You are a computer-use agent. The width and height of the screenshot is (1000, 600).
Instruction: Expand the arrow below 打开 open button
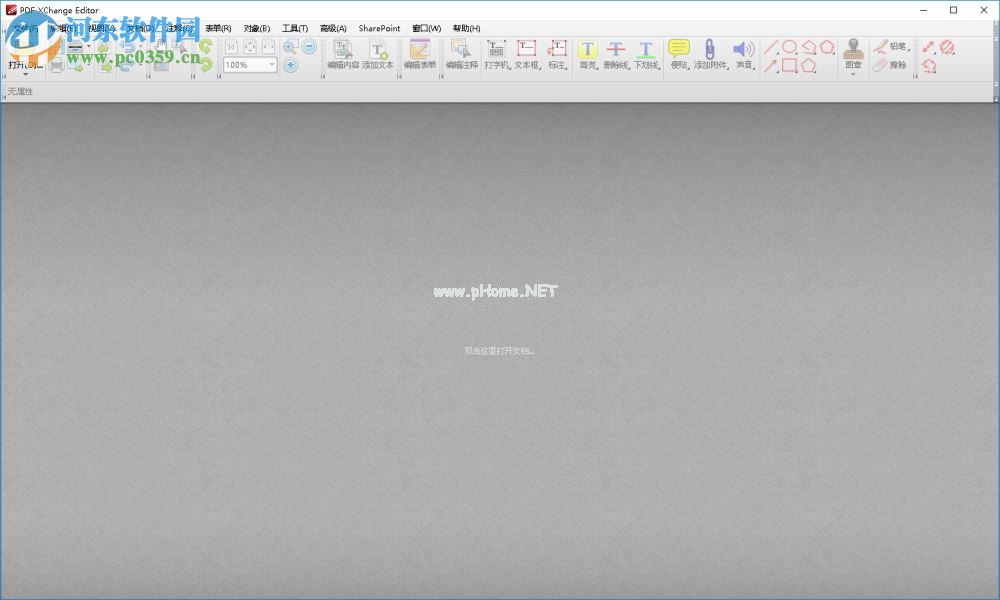click(x=26, y=74)
